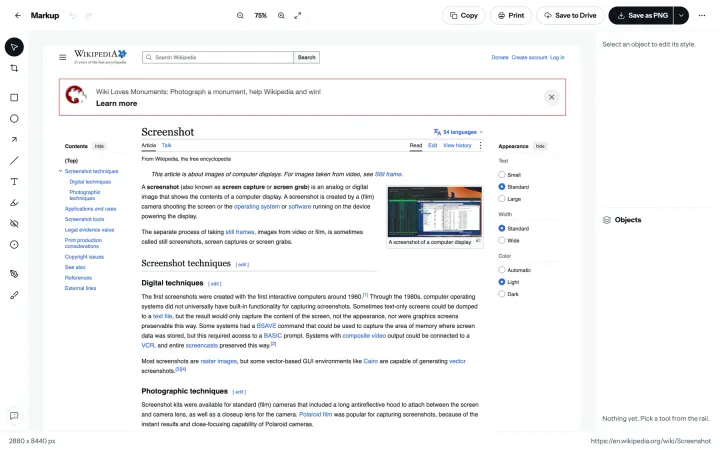Switch to the Talk tab
This screenshot has width=720, height=450.
click(x=166, y=145)
